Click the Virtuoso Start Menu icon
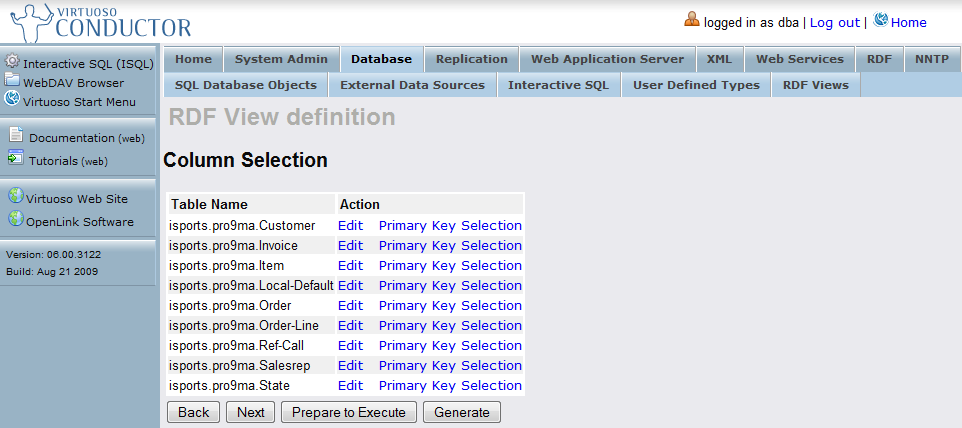962x428 pixels. click(12, 99)
